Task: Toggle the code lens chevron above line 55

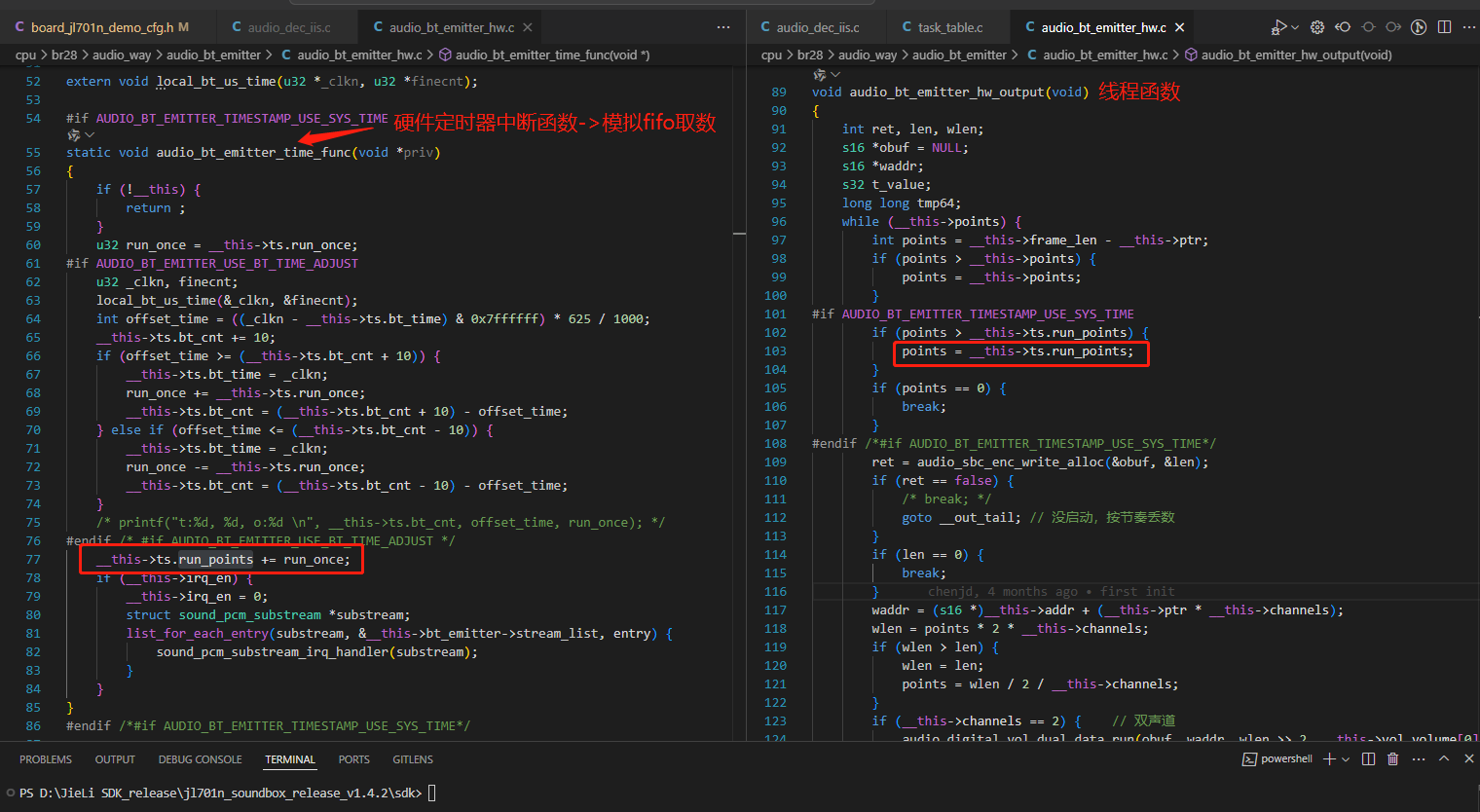Action: [90, 135]
